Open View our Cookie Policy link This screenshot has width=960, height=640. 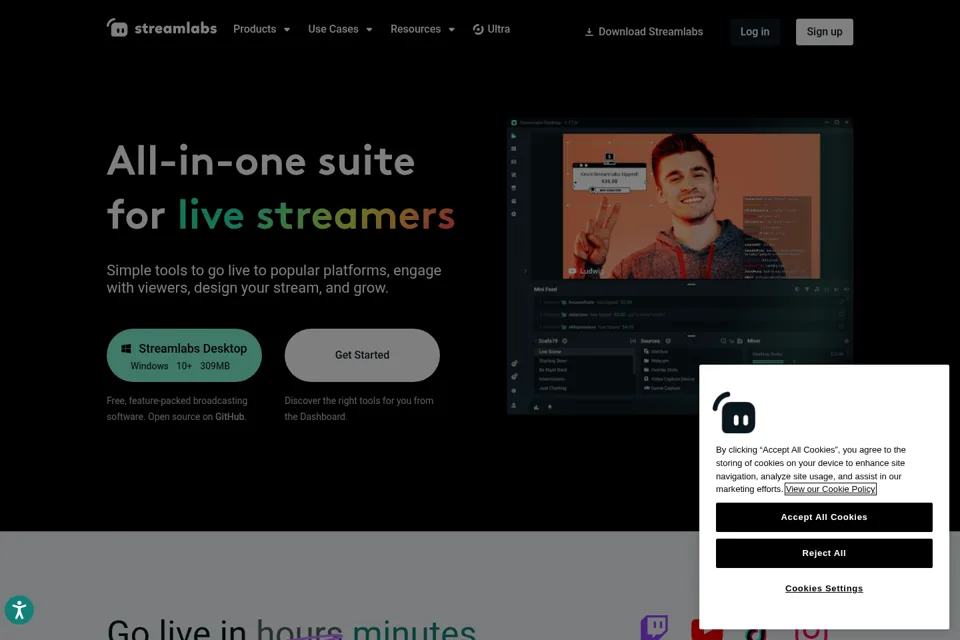click(x=830, y=489)
